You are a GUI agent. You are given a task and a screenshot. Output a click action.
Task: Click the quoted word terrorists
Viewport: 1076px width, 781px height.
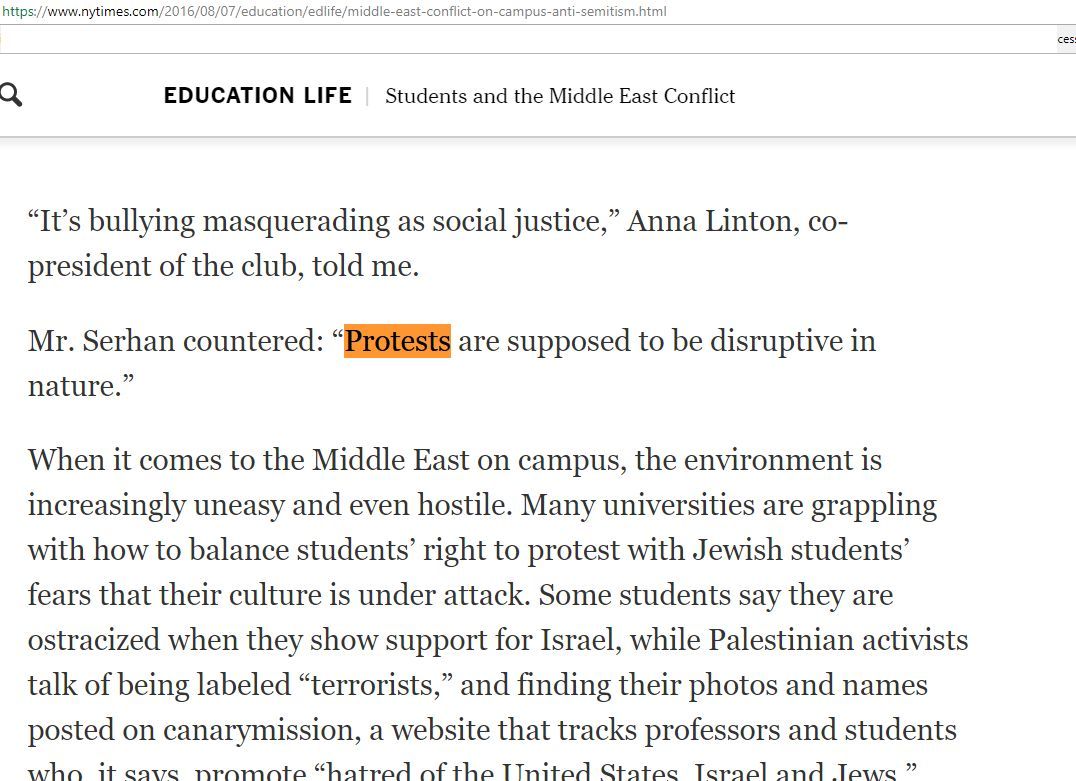tap(373, 685)
